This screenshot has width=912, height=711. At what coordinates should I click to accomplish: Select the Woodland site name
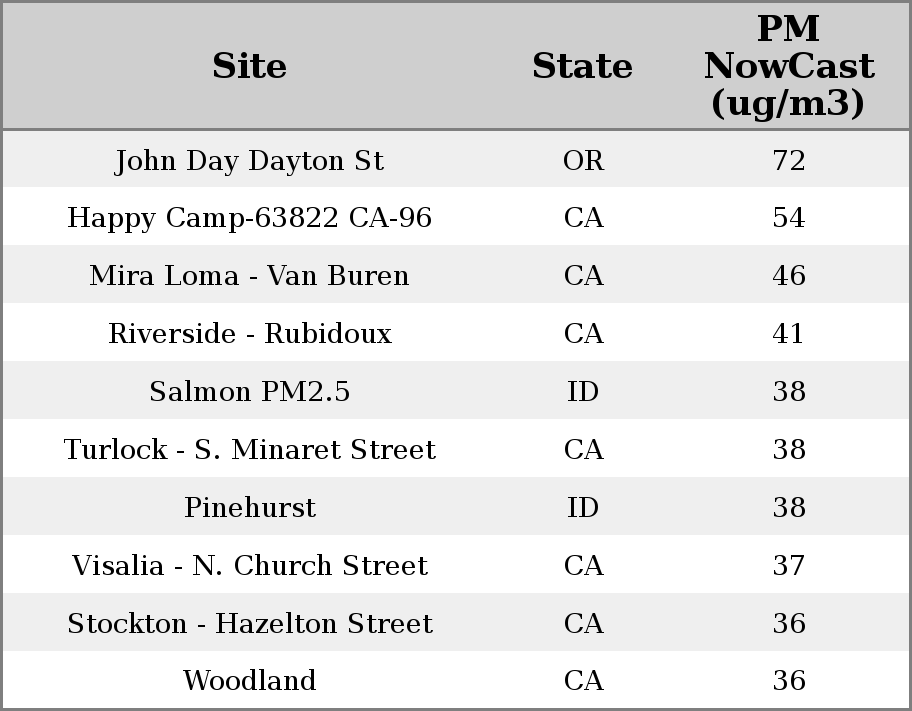pos(249,681)
